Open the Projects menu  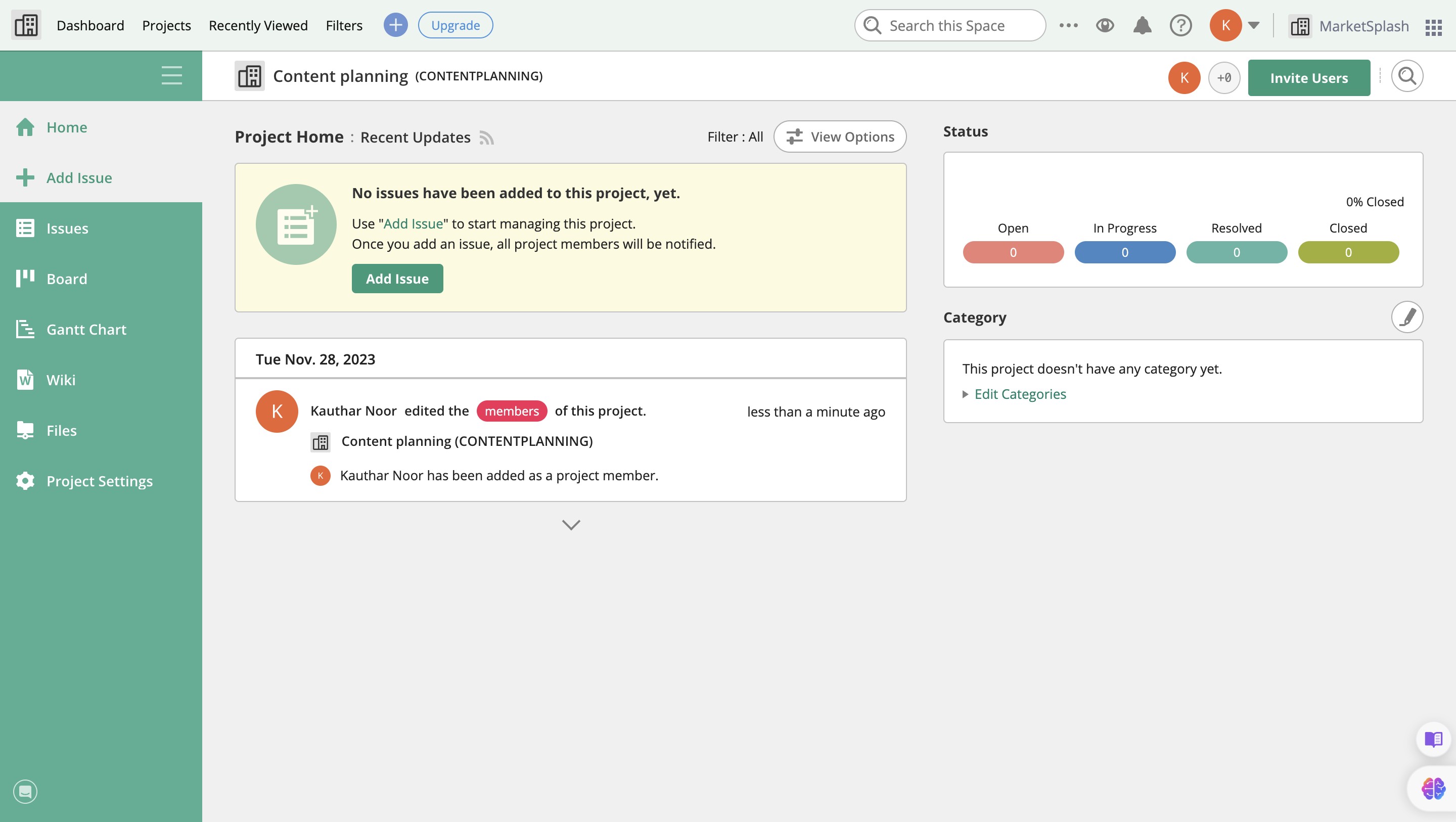(x=166, y=25)
